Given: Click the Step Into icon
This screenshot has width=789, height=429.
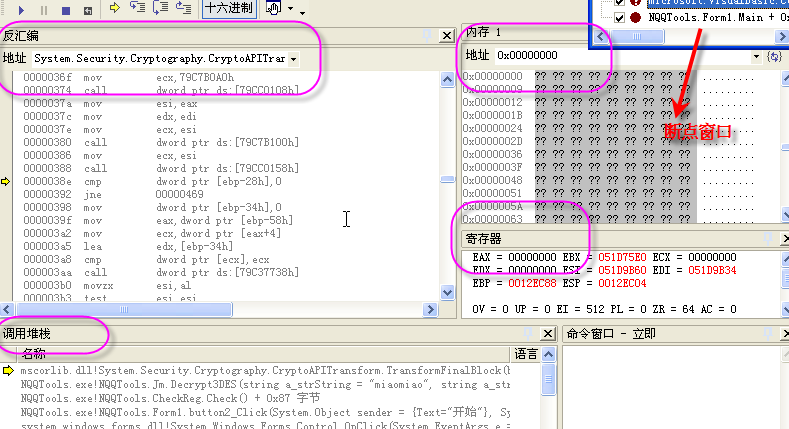Looking at the screenshot, I should point(137,9).
